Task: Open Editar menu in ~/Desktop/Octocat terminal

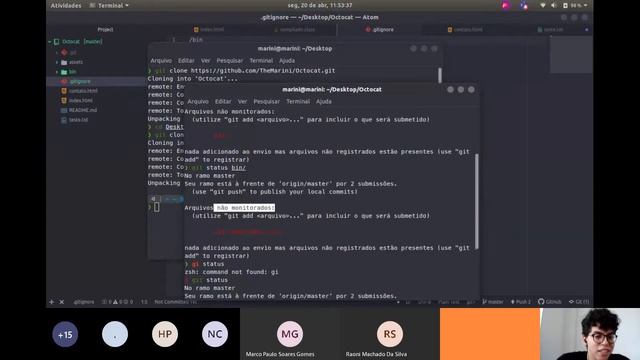Action: pyautogui.click(x=223, y=101)
